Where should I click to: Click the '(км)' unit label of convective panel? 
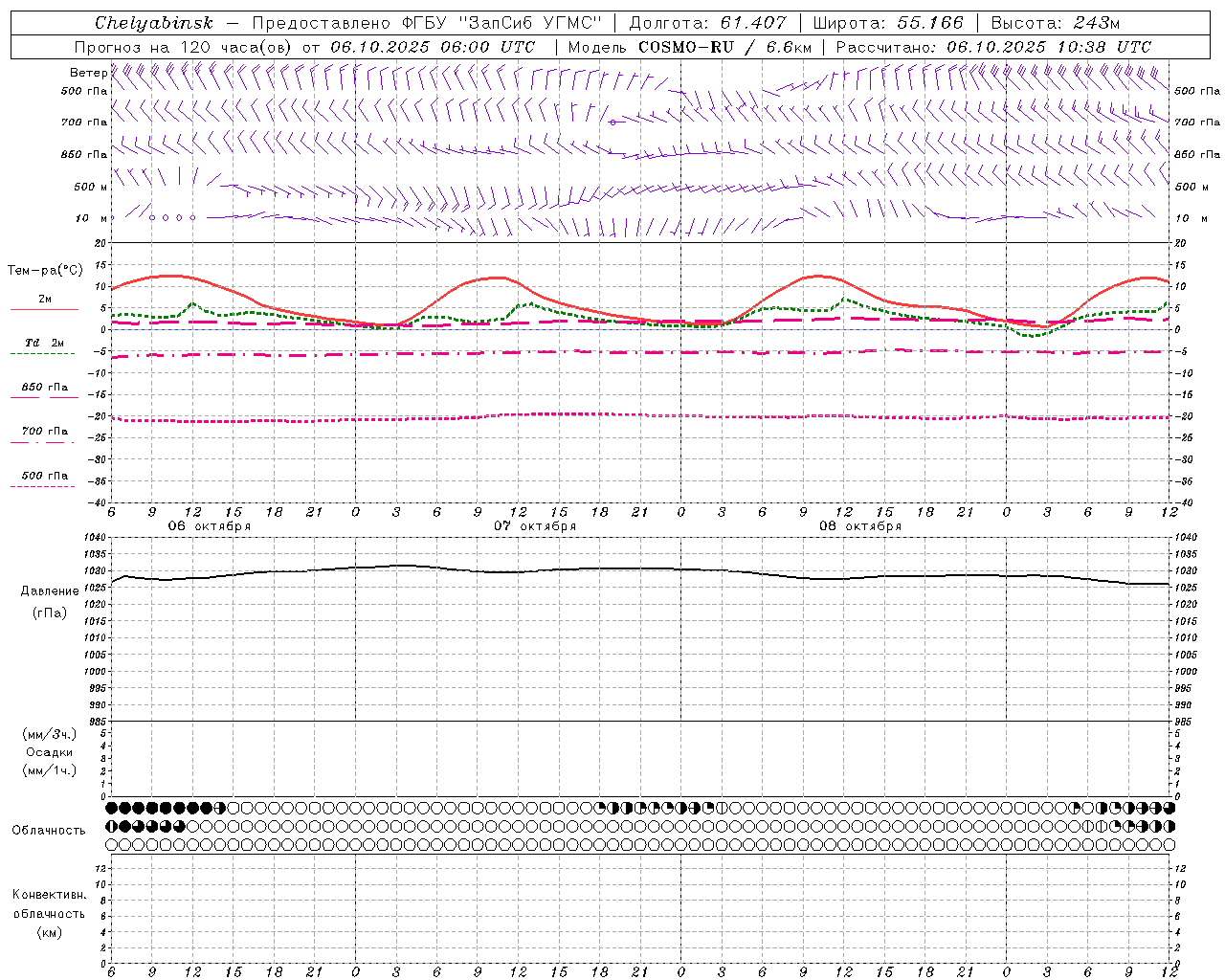point(49,932)
